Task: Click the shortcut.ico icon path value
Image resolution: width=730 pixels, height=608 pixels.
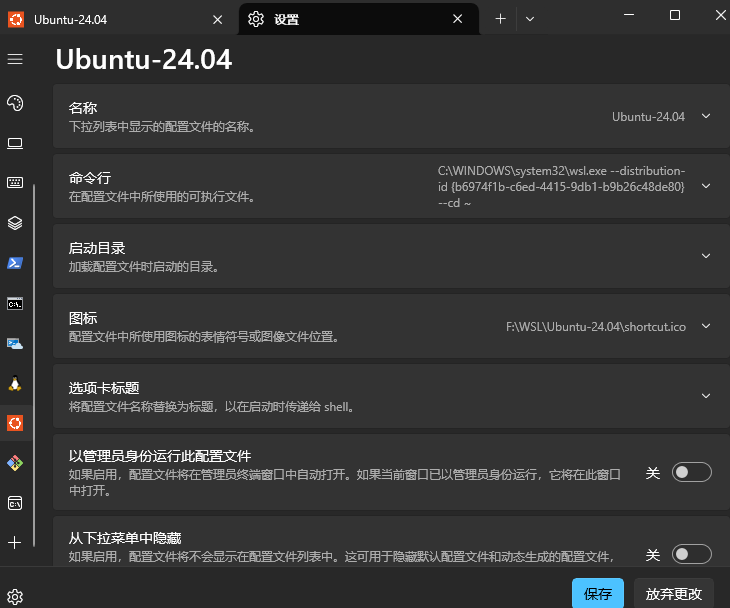Action: point(595,327)
